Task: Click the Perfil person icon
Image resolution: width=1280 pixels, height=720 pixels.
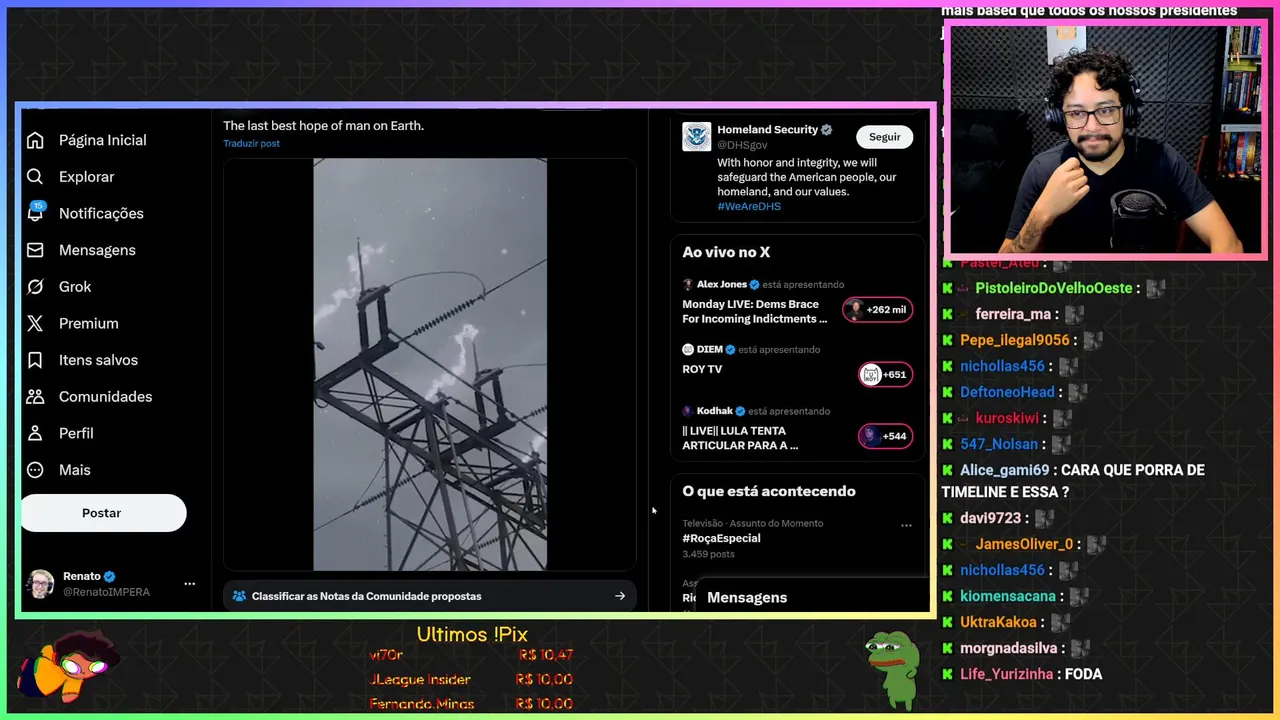Action: tap(35, 433)
